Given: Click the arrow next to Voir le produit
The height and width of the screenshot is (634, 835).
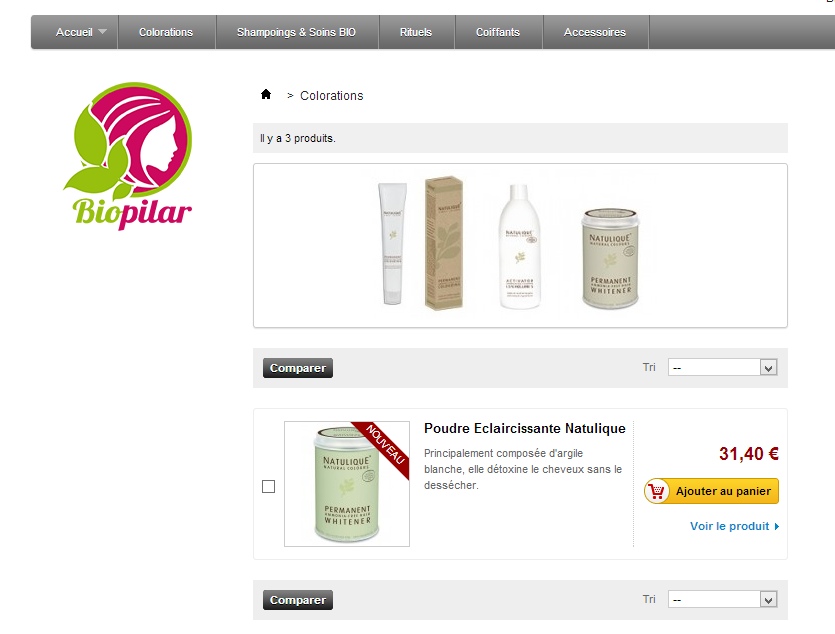Looking at the screenshot, I should 777,526.
